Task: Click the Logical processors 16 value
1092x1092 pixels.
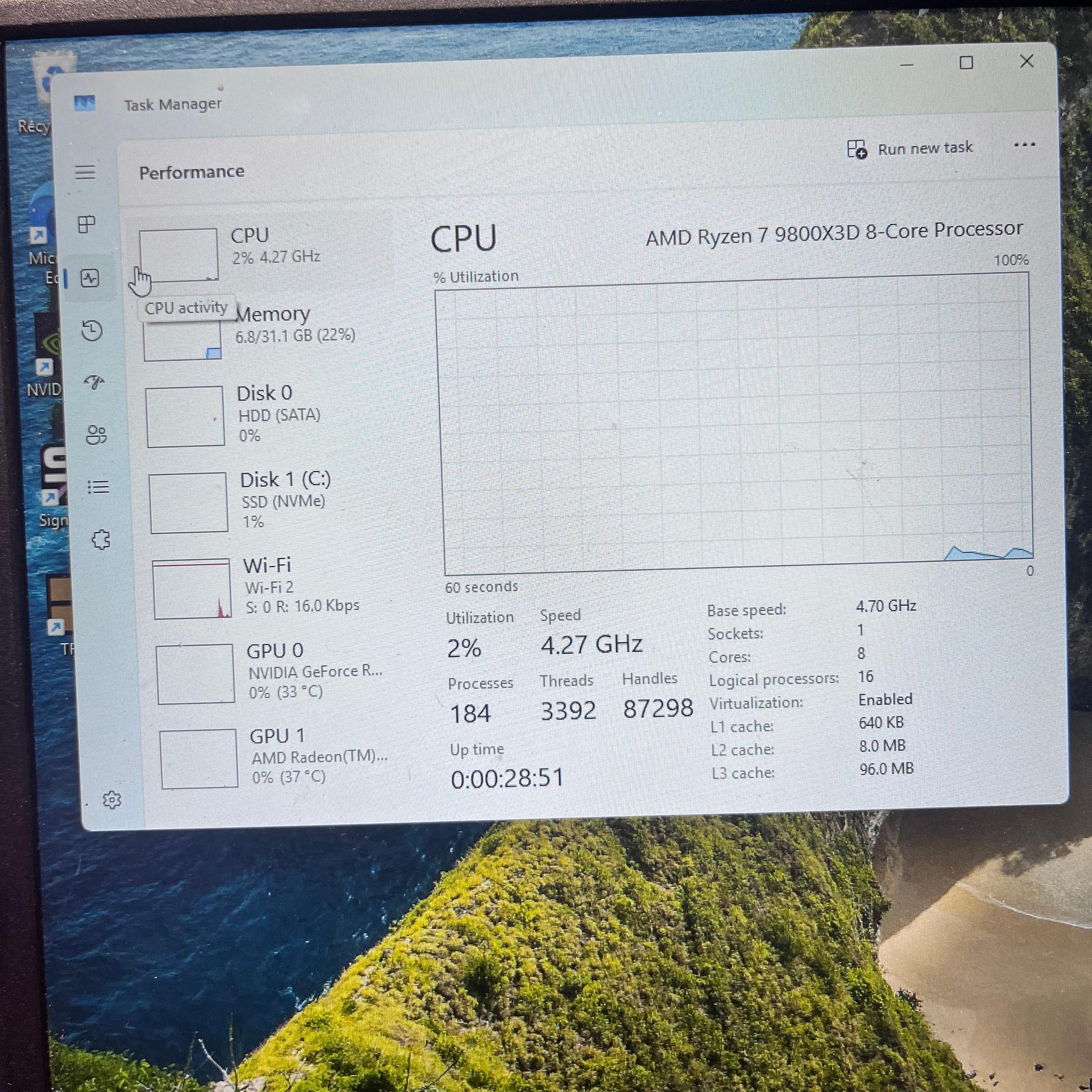Action: 865,677
